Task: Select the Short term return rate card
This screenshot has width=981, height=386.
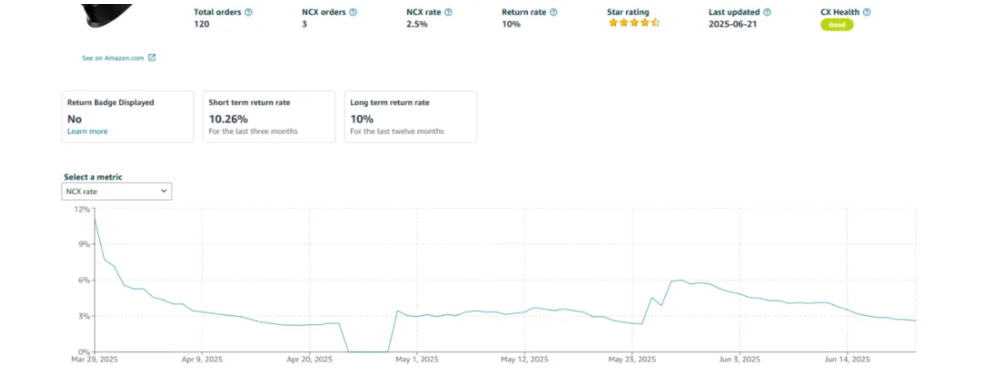Action: pos(270,116)
